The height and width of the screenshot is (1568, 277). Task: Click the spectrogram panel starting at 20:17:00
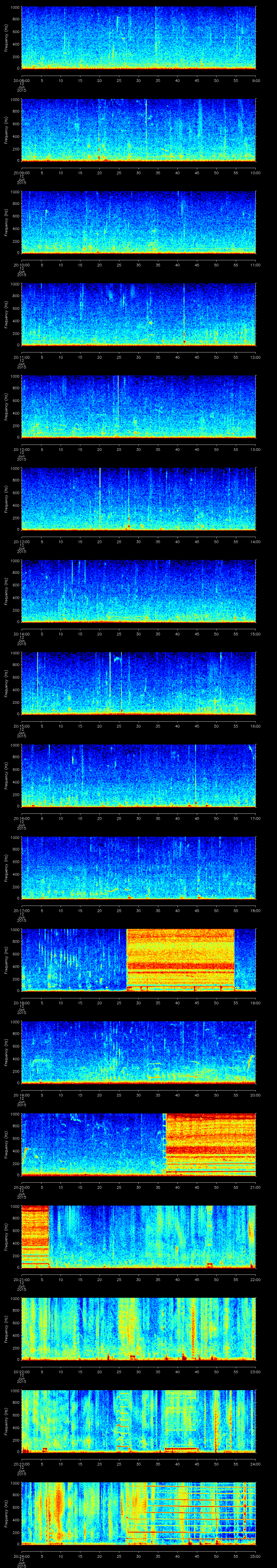click(139, 868)
